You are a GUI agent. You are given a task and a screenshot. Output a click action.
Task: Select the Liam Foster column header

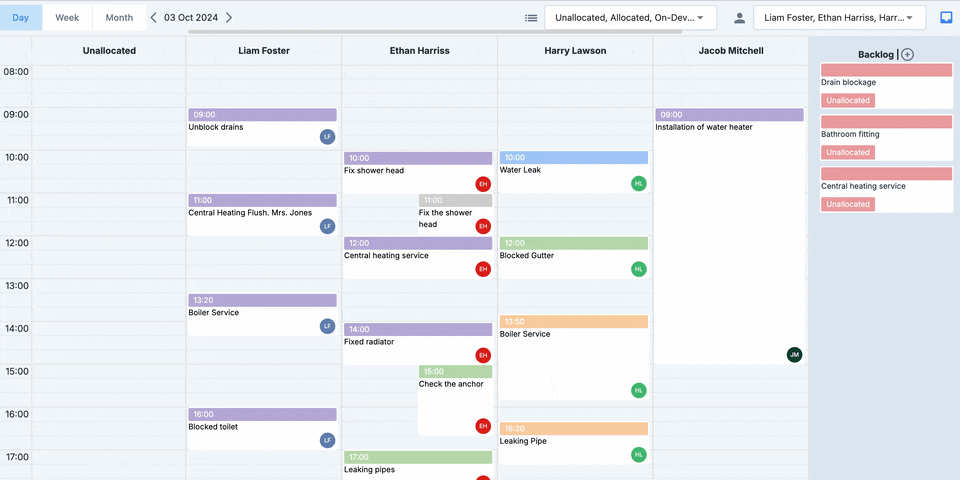point(264,51)
